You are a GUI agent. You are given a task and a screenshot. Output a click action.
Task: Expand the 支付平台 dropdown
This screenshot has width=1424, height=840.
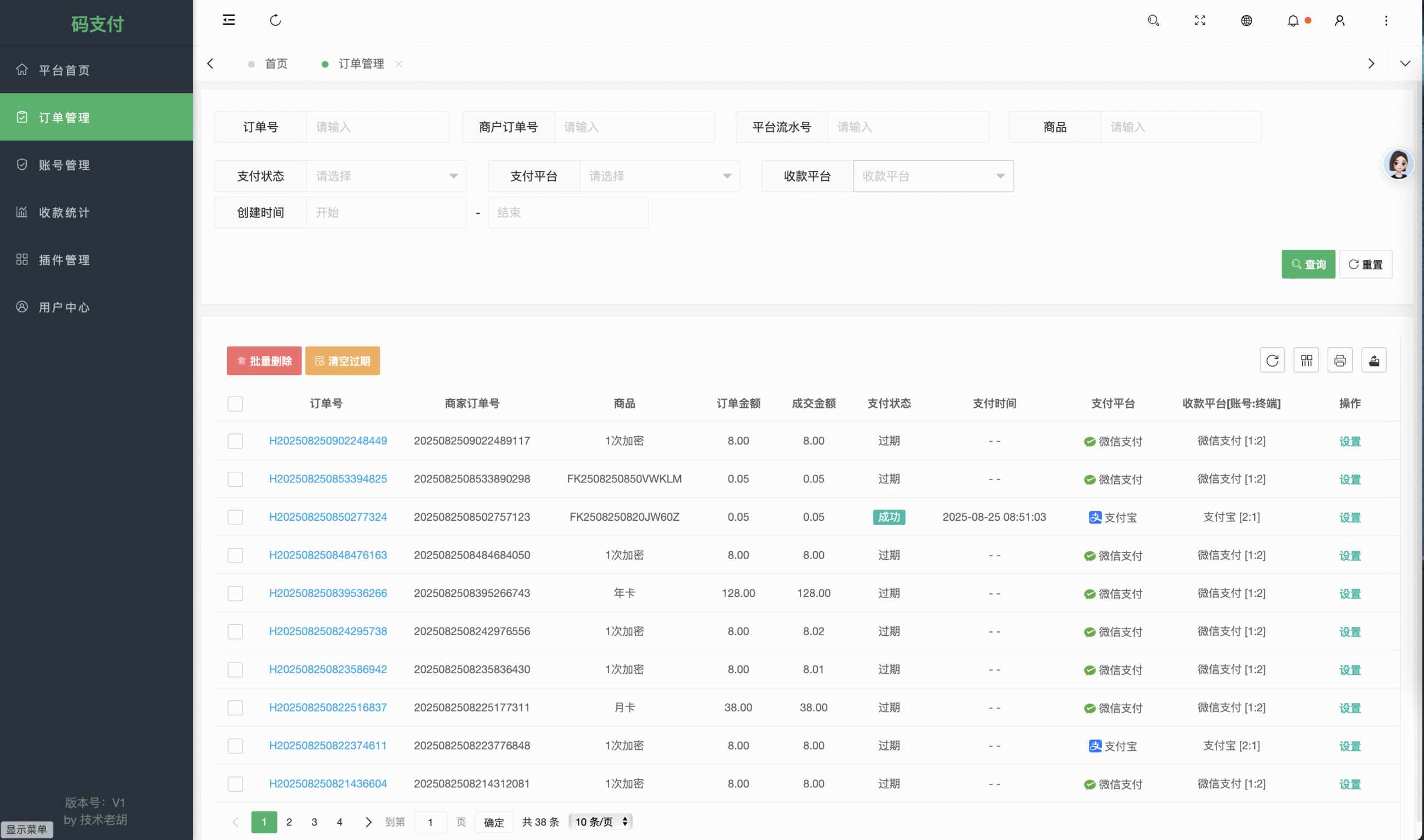[660, 176]
